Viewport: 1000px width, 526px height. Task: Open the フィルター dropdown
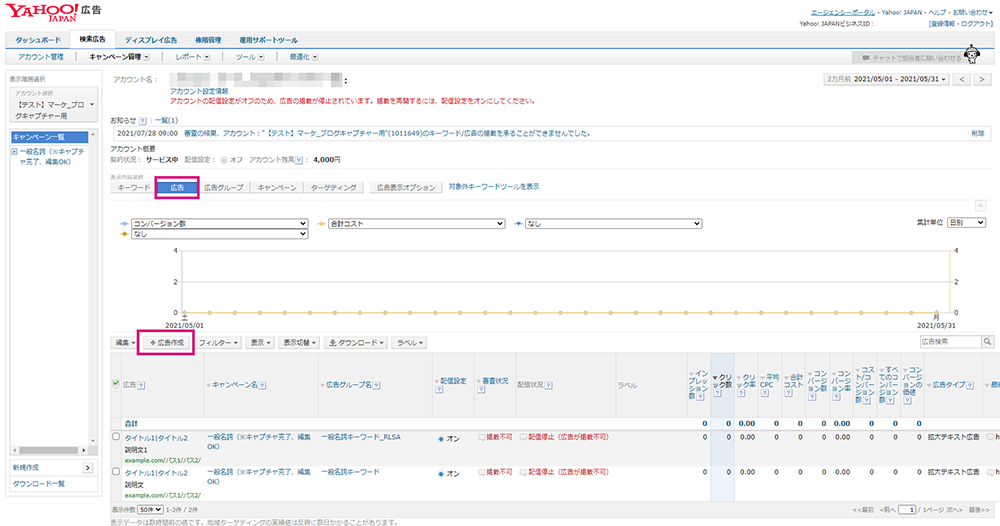(x=218, y=342)
